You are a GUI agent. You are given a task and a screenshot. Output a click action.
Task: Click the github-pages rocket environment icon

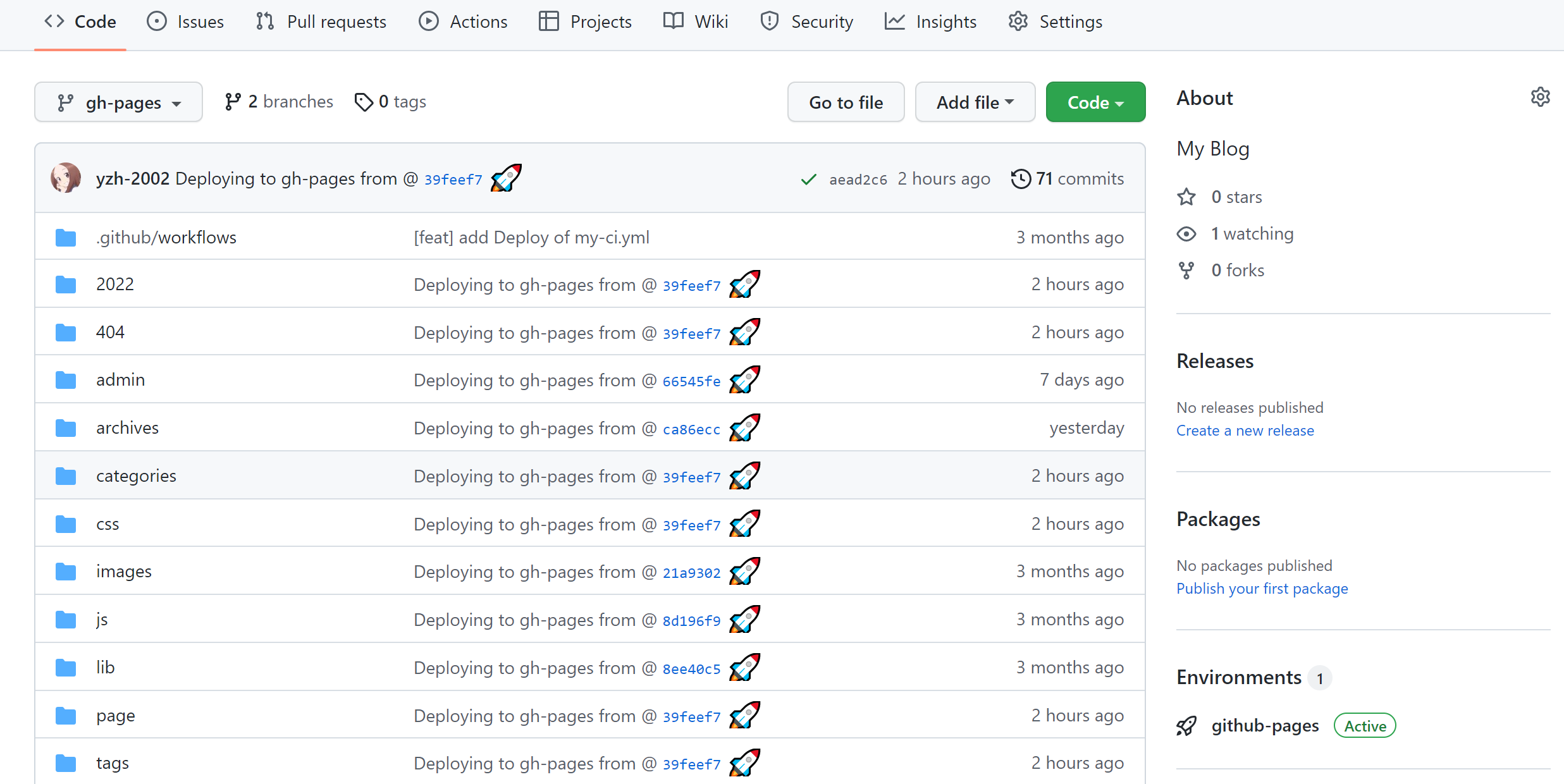point(1186,726)
